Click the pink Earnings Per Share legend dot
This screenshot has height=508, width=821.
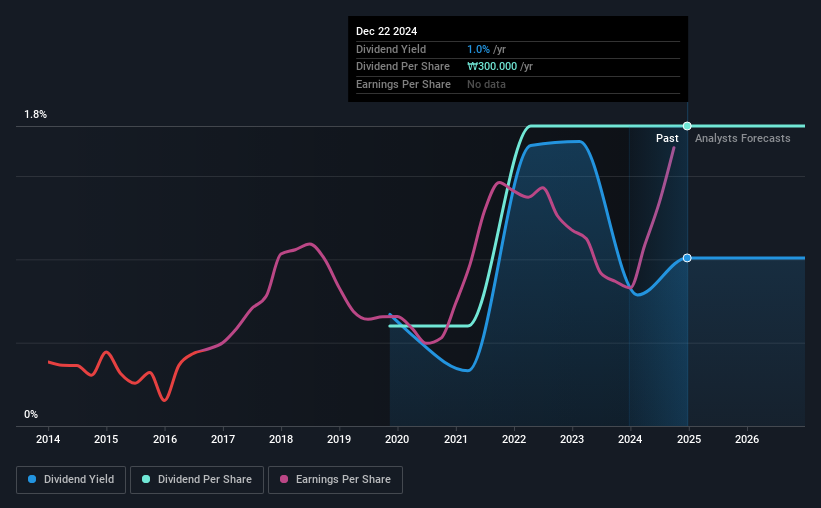(x=284, y=479)
